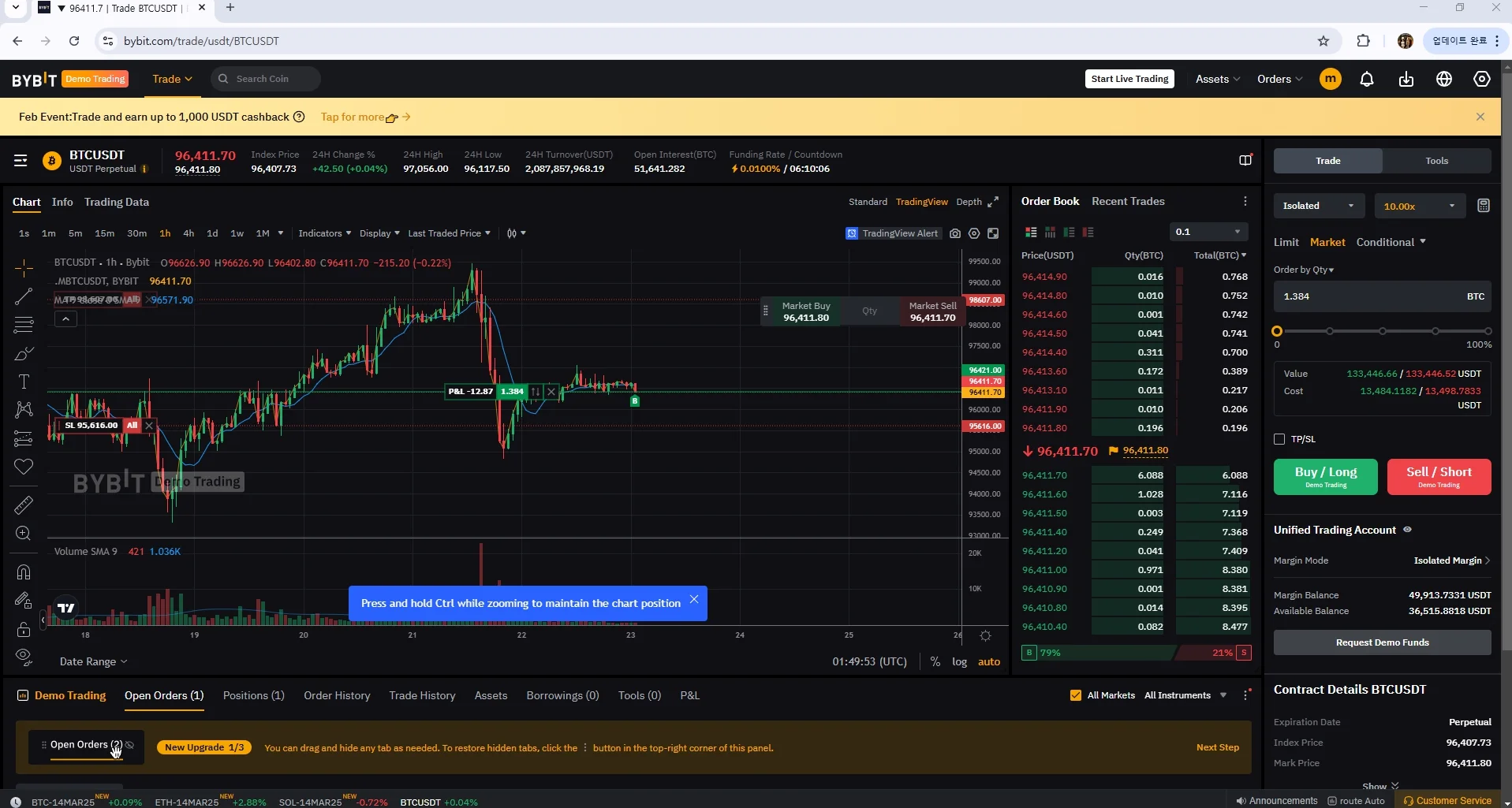The width and height of the screenshot is (1512, 808).
Task: Open chart settings next to camera icon
Action: pos(974,233)
